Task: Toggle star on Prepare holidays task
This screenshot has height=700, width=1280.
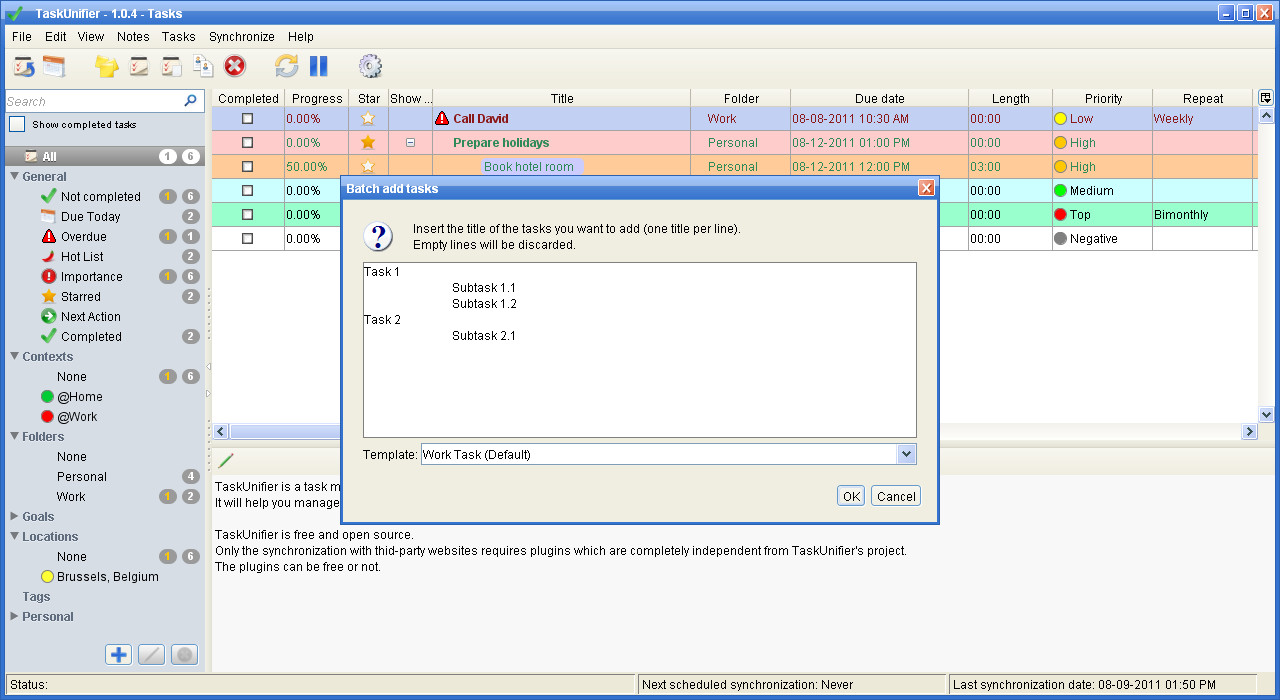Action: point(368,142)
